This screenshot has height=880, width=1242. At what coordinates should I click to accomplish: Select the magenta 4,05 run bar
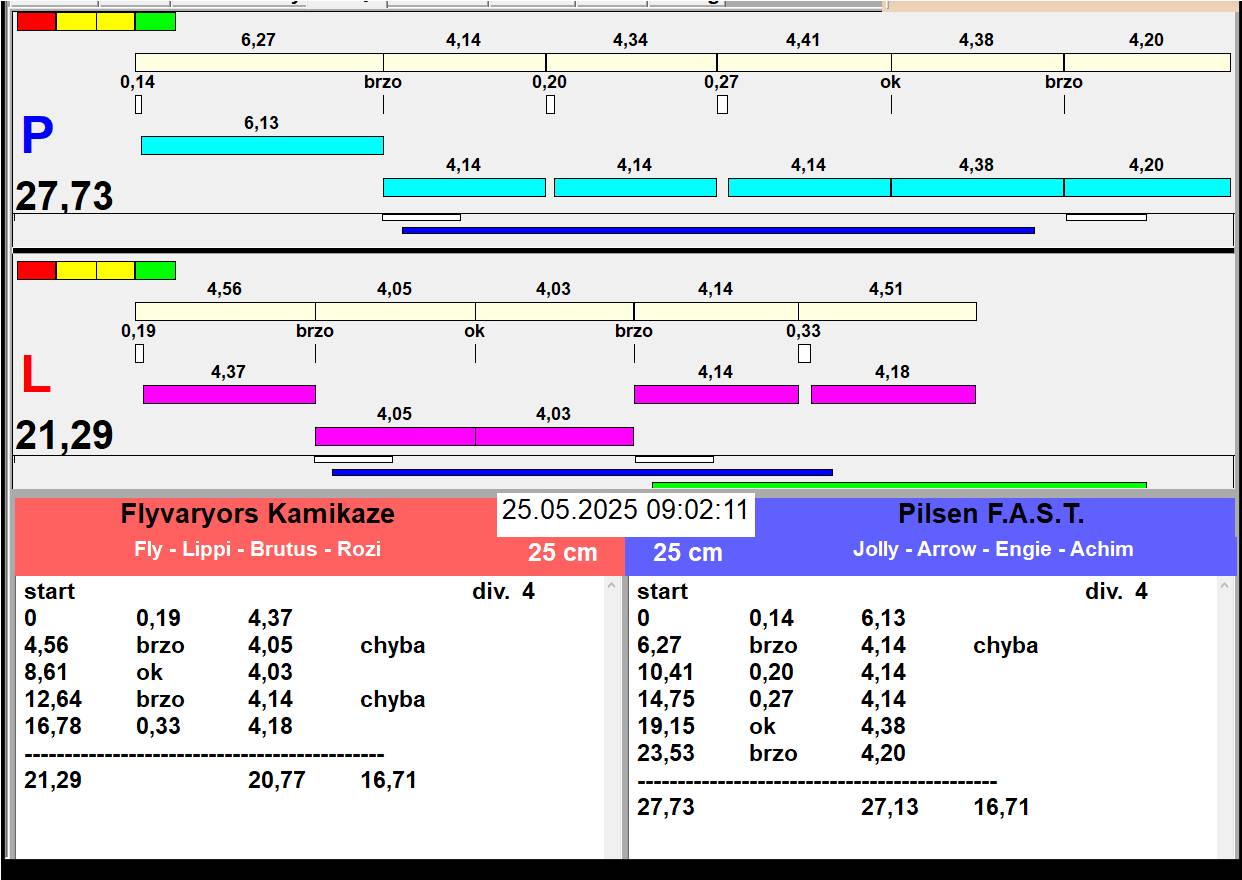395,436
